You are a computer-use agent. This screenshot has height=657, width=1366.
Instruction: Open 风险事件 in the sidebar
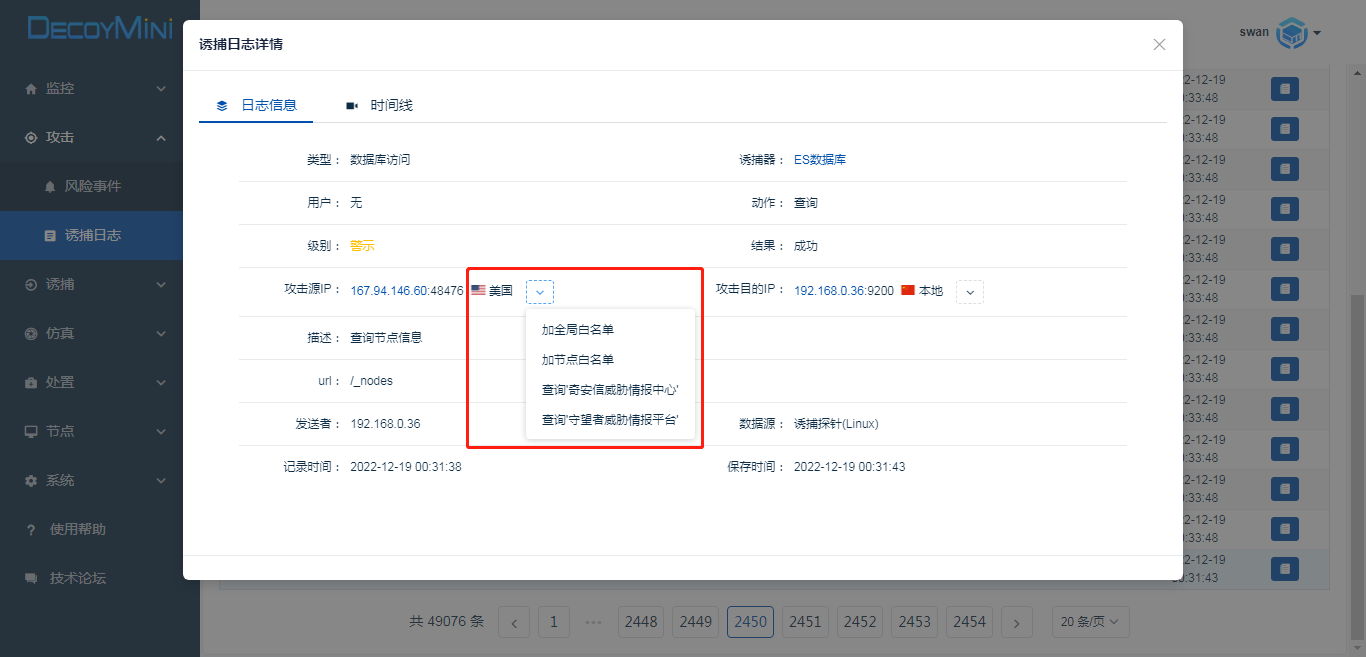click(92, 187)
